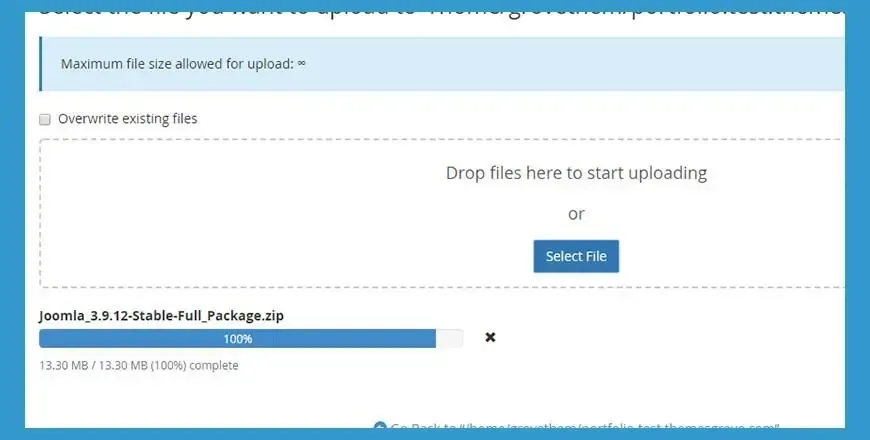Screen dimensions: 870x440
Task: Click the infinity symbol in the file size notice
Action: click(301, 63)
